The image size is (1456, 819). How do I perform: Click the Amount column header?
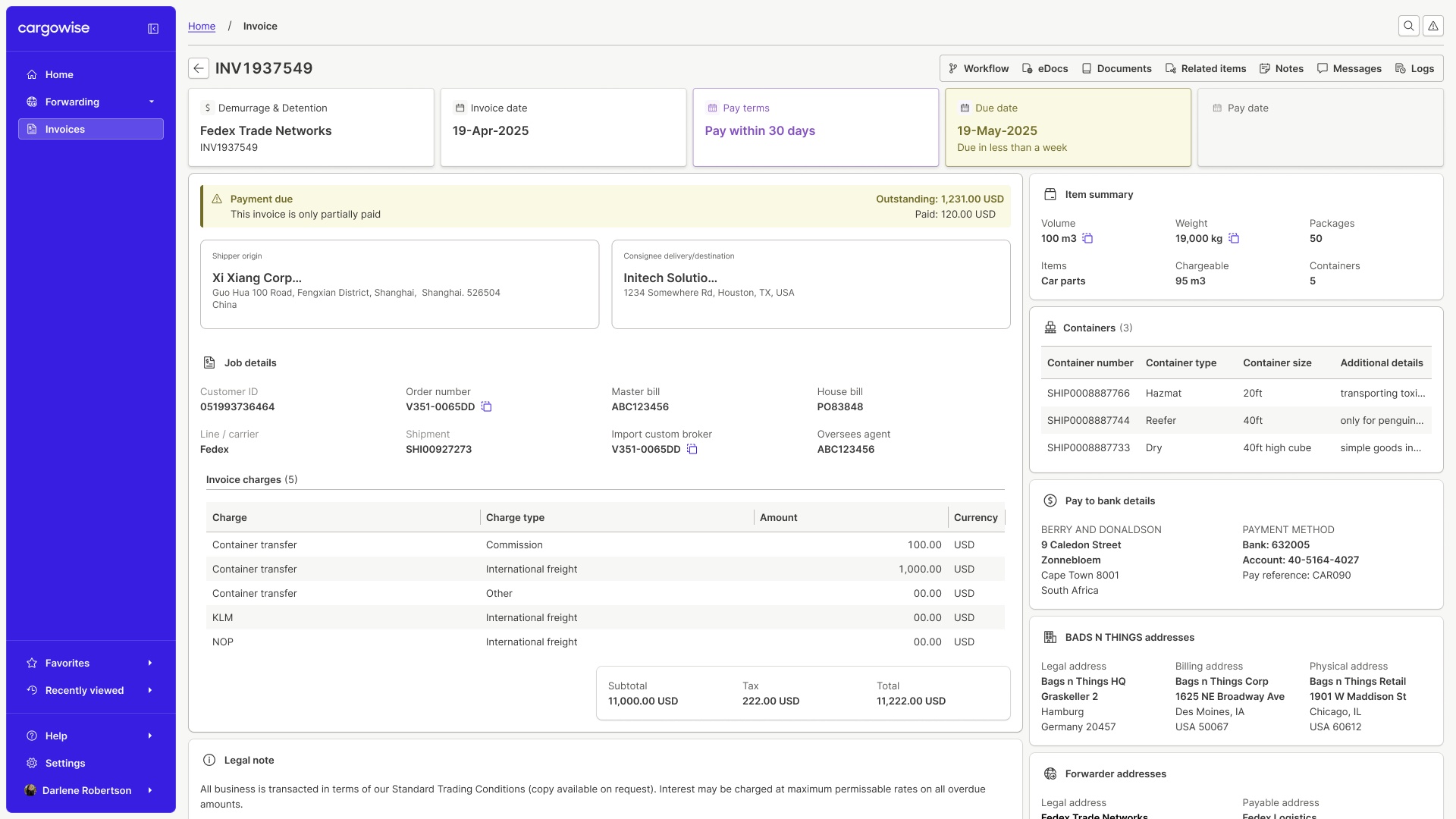click(851, 517)
